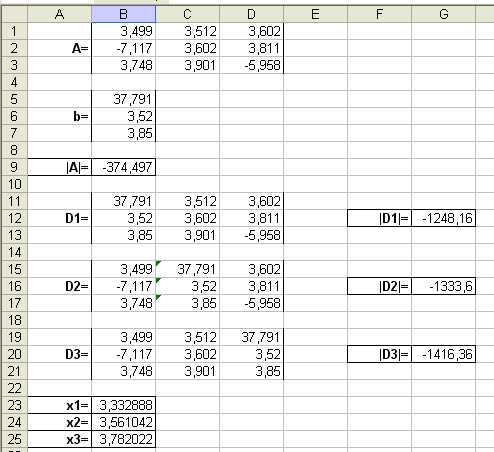
Task: Select column A header
Action: click(59, 14)
